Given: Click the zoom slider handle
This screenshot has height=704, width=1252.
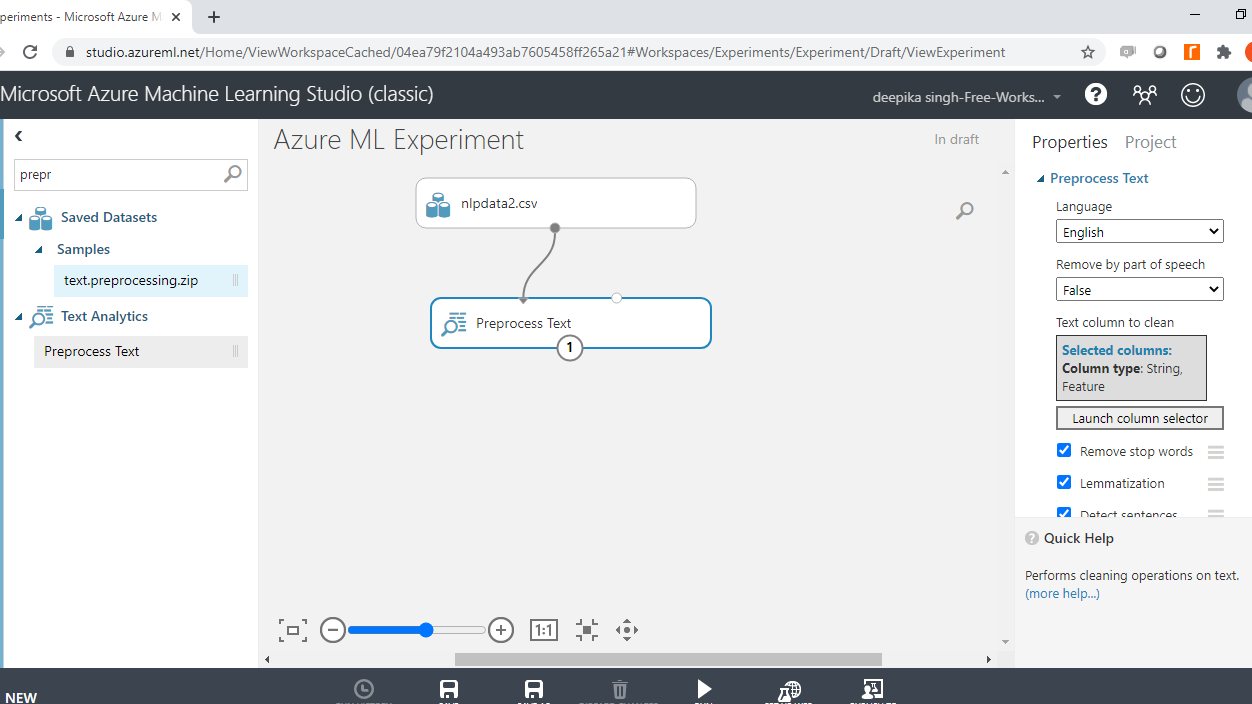Looking at the screenshot, I should point(426,630).
